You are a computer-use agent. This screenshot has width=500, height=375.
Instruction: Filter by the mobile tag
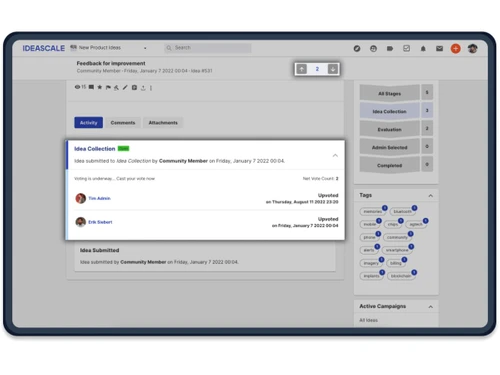370,224
